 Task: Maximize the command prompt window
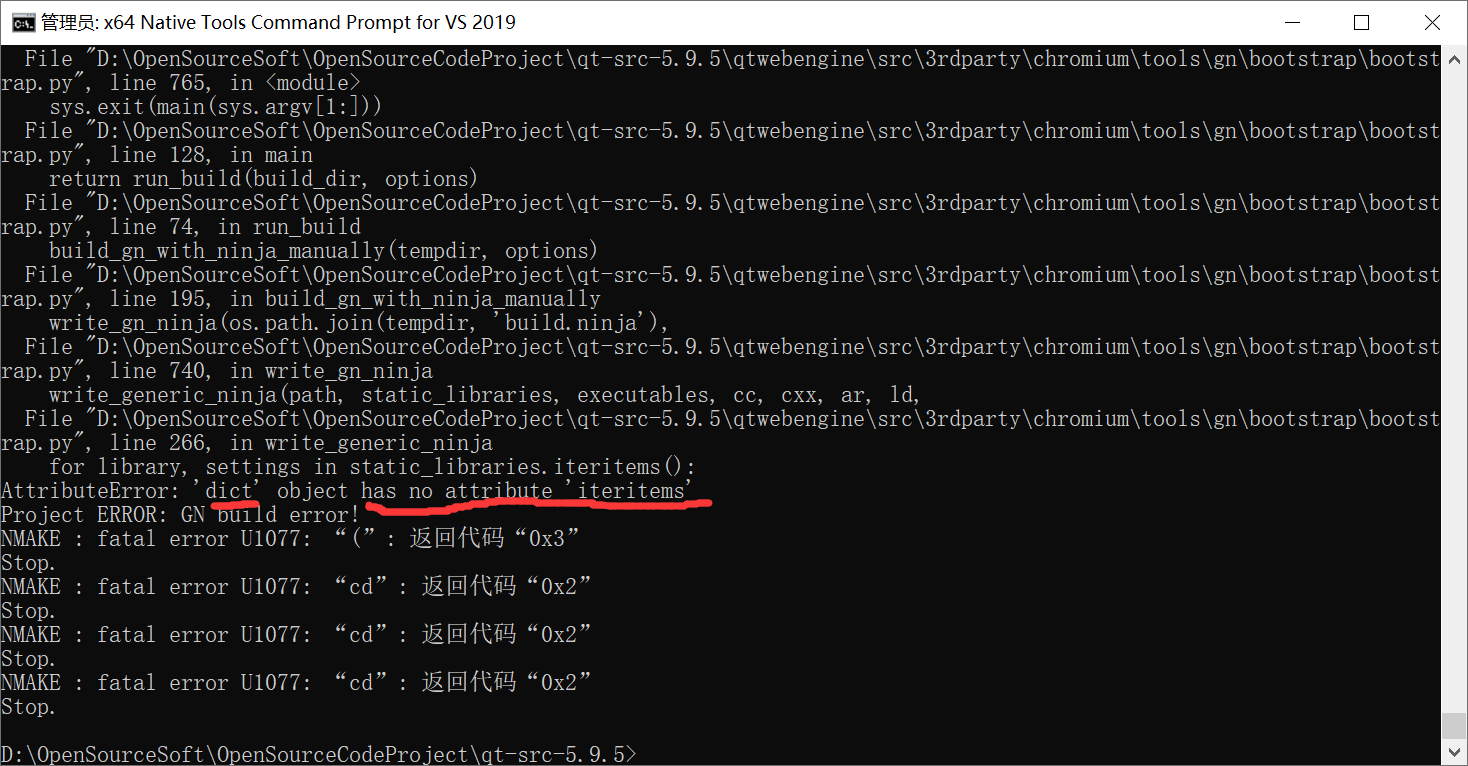click(1362, 22)
